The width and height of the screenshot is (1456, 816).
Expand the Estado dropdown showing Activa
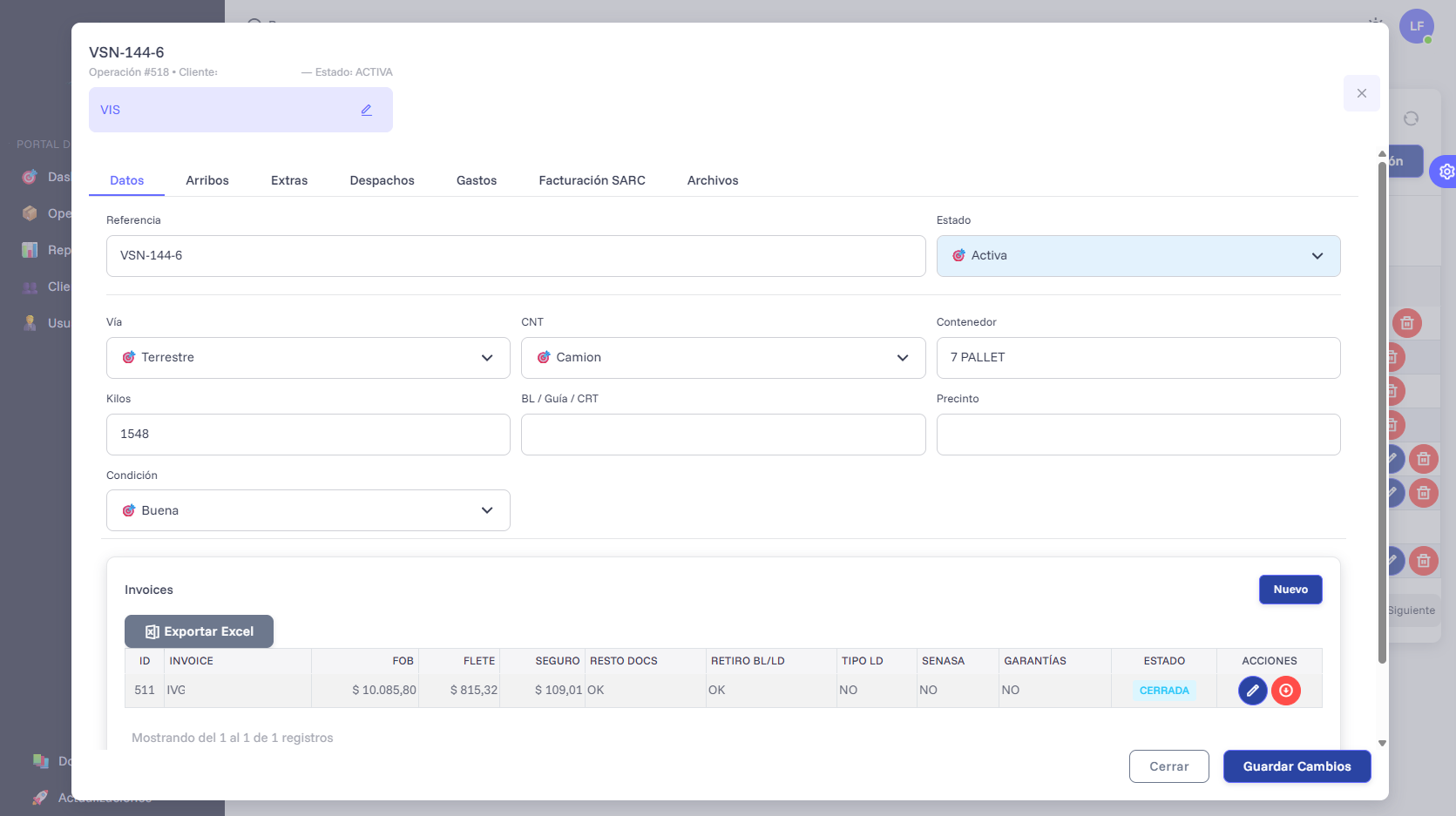[x=1138, y=256]
